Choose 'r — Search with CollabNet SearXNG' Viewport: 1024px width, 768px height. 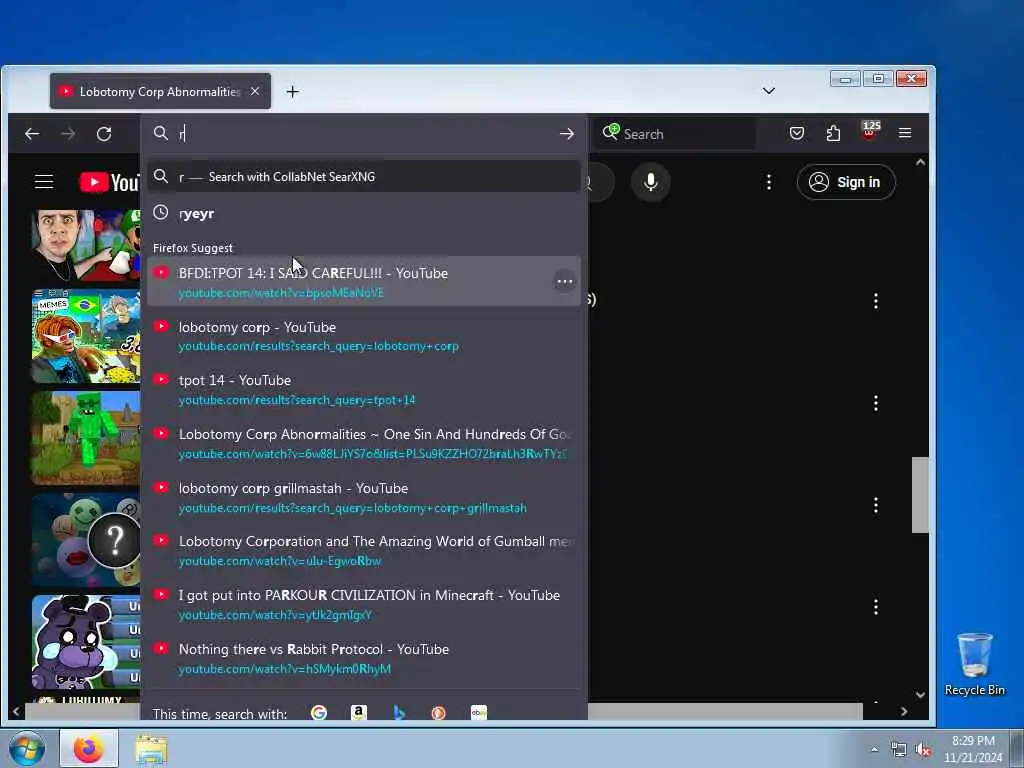(x=364, y=176)
